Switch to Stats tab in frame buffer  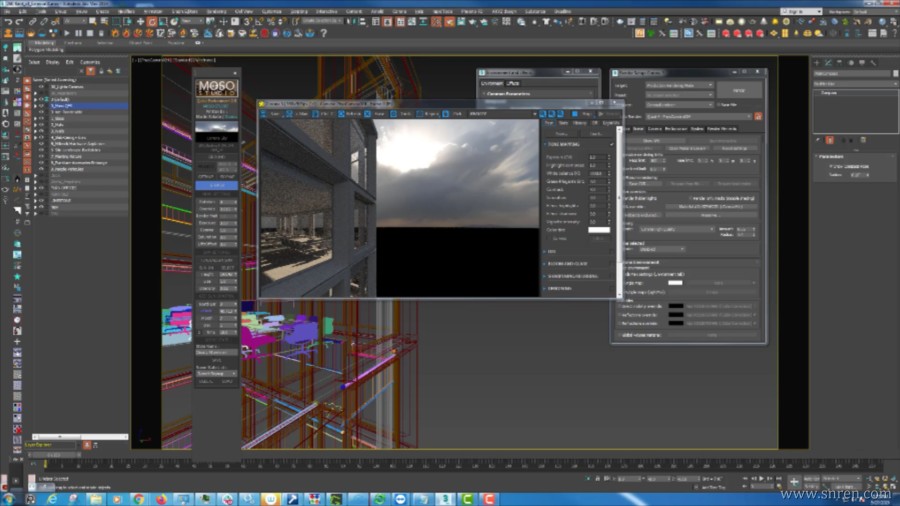click(x=563, y=123)
